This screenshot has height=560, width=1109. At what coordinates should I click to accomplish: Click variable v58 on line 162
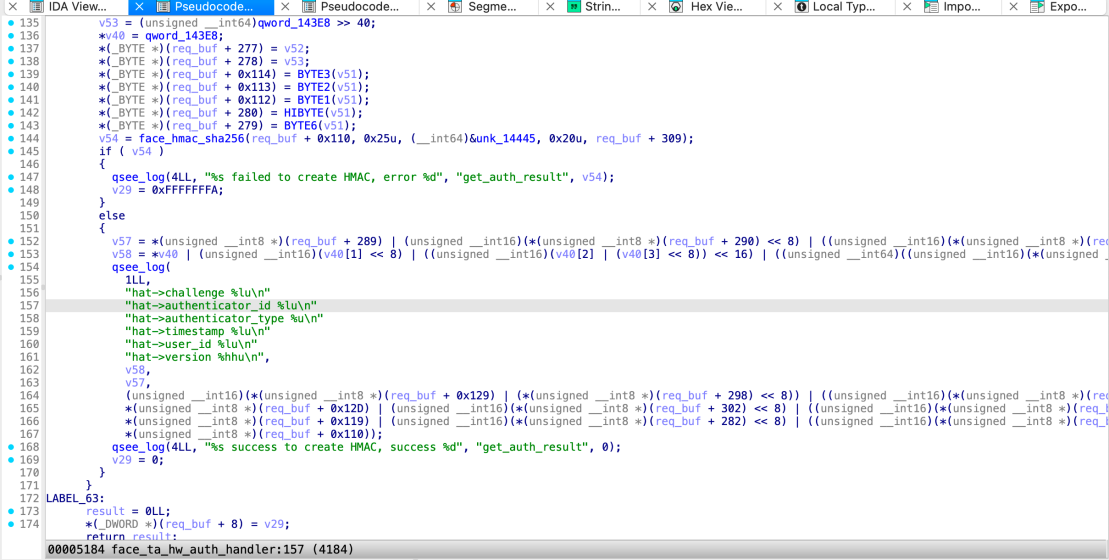click(x=135, y=370)
